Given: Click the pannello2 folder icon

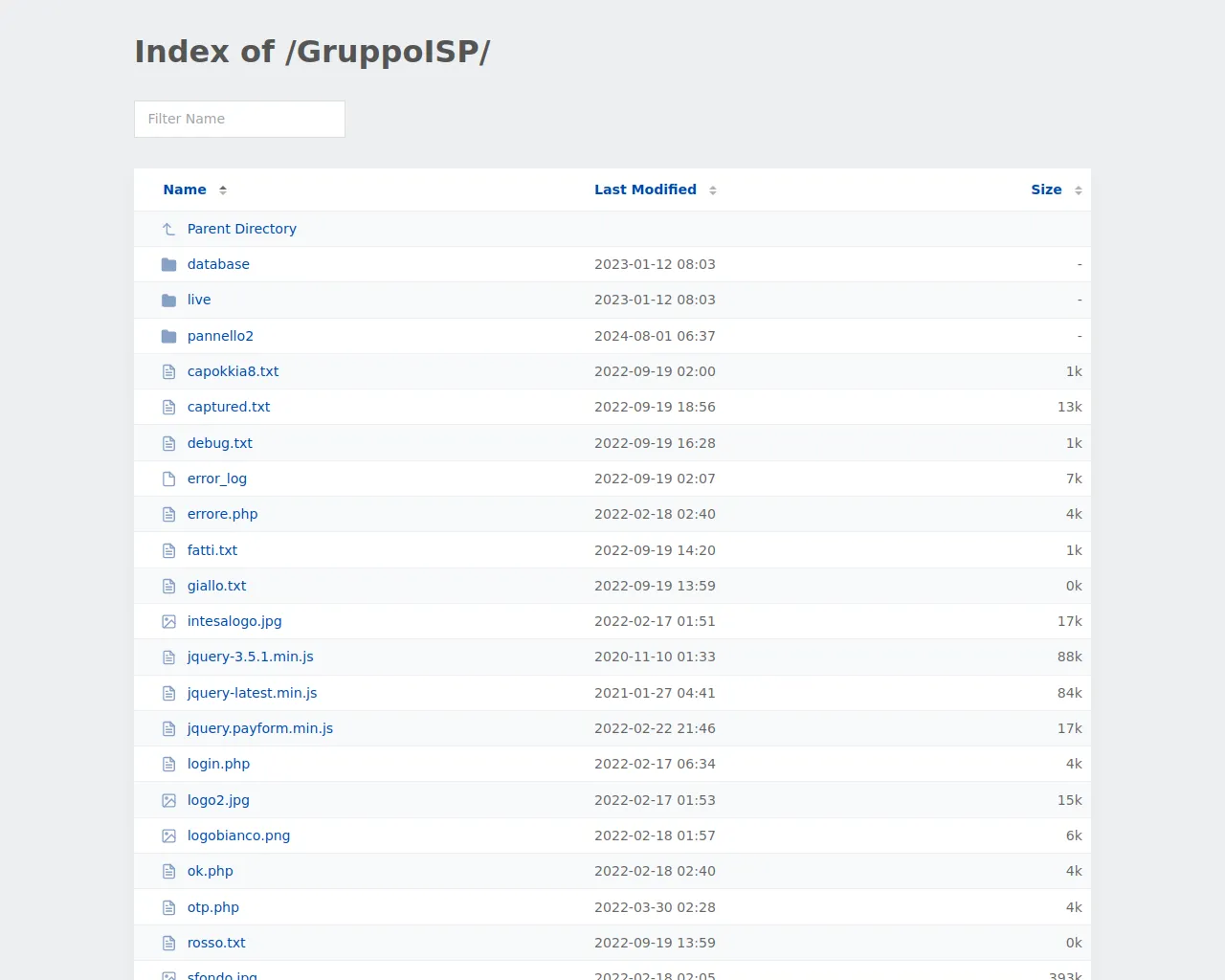Looking at the screenshot, I should coord(169,336).
